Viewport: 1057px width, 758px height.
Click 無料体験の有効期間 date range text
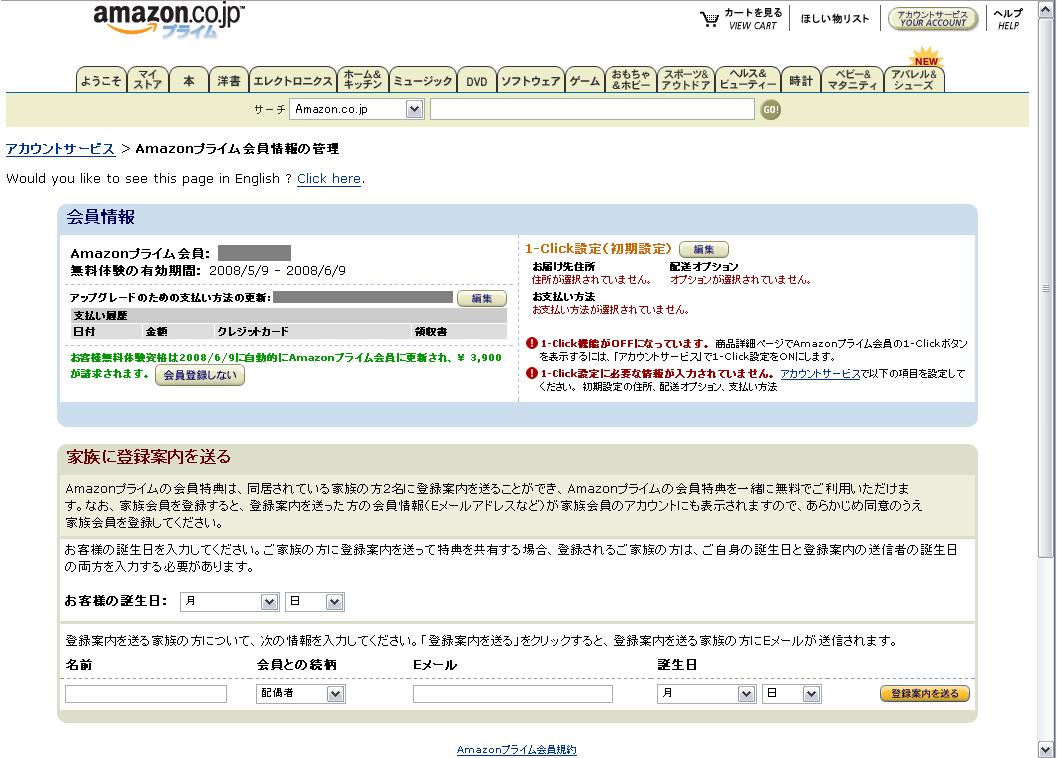tap(277, 270)
